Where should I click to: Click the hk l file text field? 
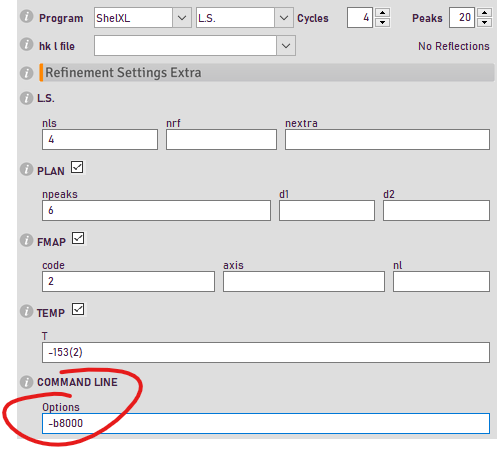(185, 46)
